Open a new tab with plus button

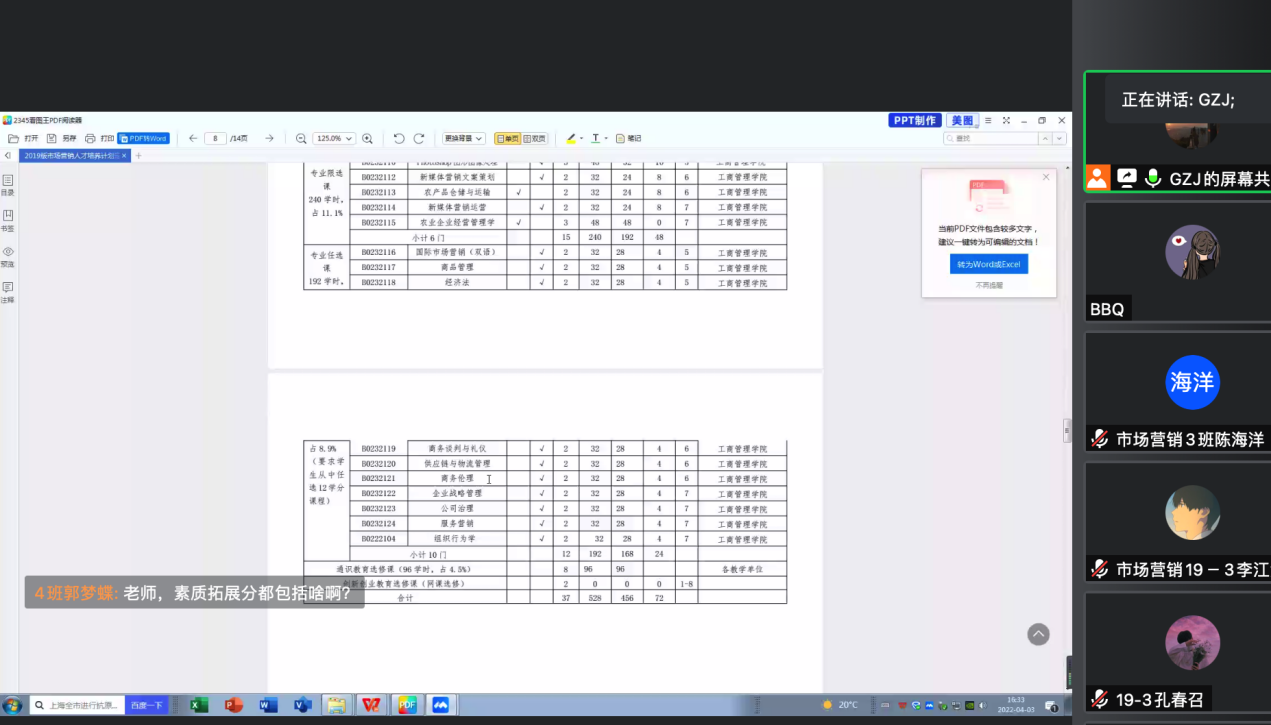pos(139,155)
